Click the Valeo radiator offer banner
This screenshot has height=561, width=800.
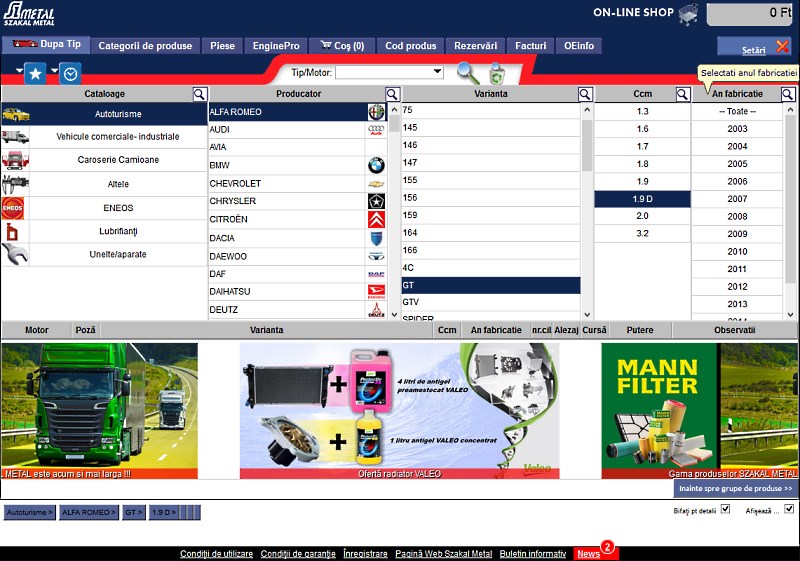click(x=399, y=411)
